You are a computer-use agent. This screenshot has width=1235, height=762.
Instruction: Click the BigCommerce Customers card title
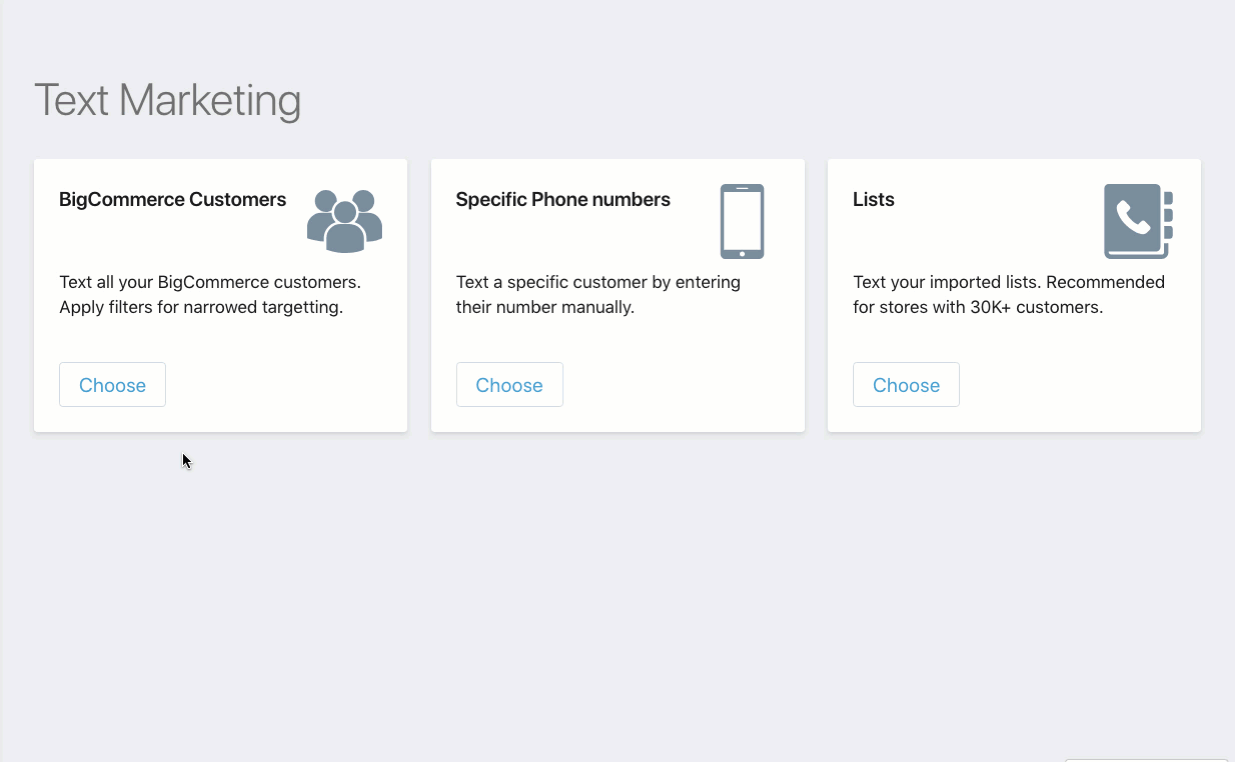pos(172,199)
